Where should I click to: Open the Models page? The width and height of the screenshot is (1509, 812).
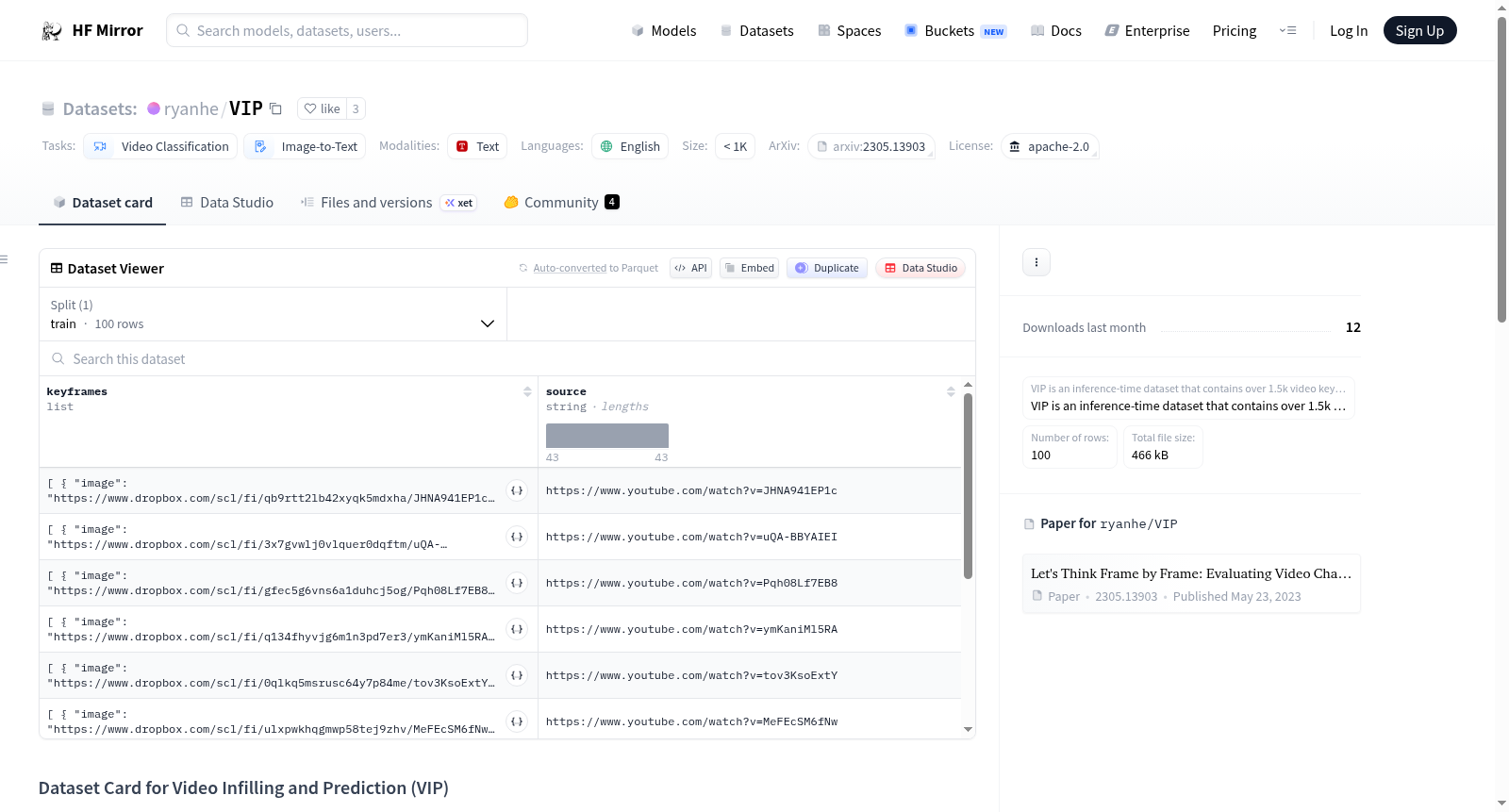(x=664, y=31)
